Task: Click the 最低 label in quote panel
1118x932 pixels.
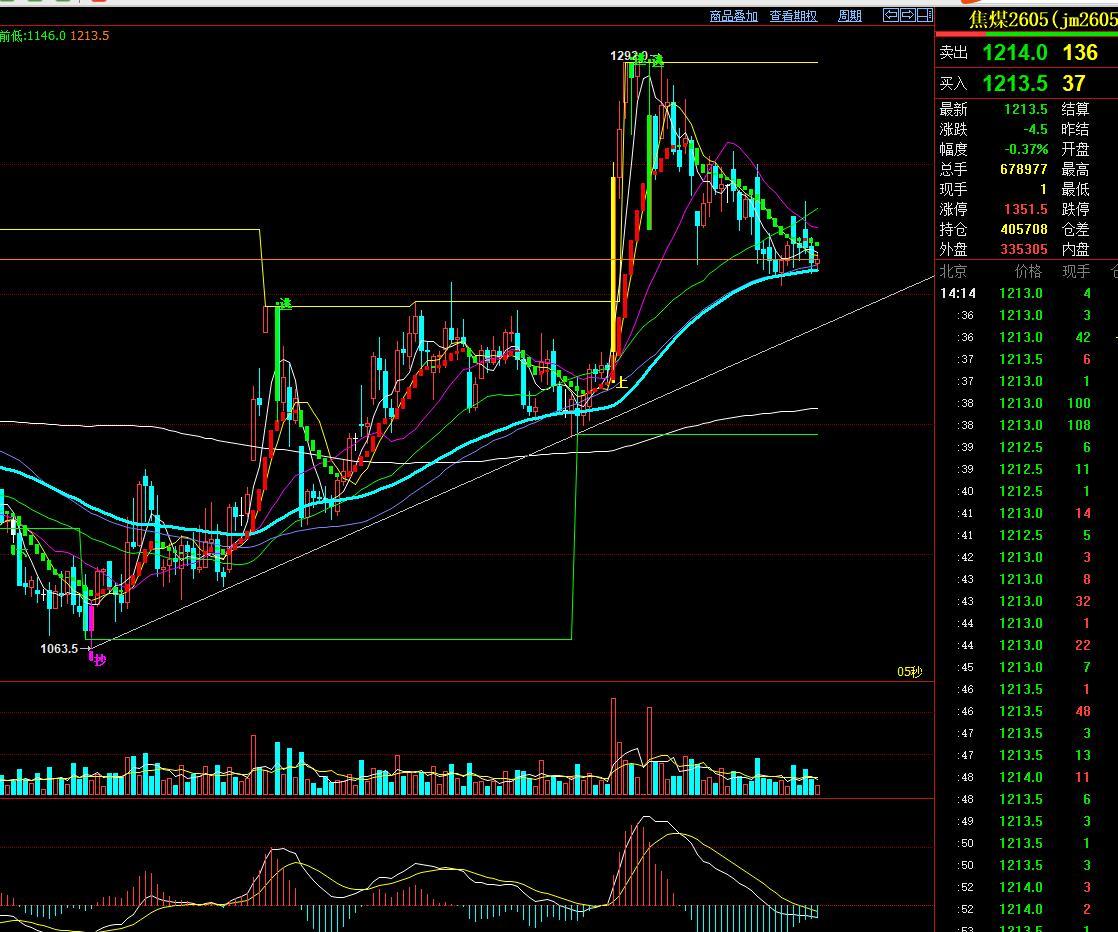Action: [x=1075, y=189]
